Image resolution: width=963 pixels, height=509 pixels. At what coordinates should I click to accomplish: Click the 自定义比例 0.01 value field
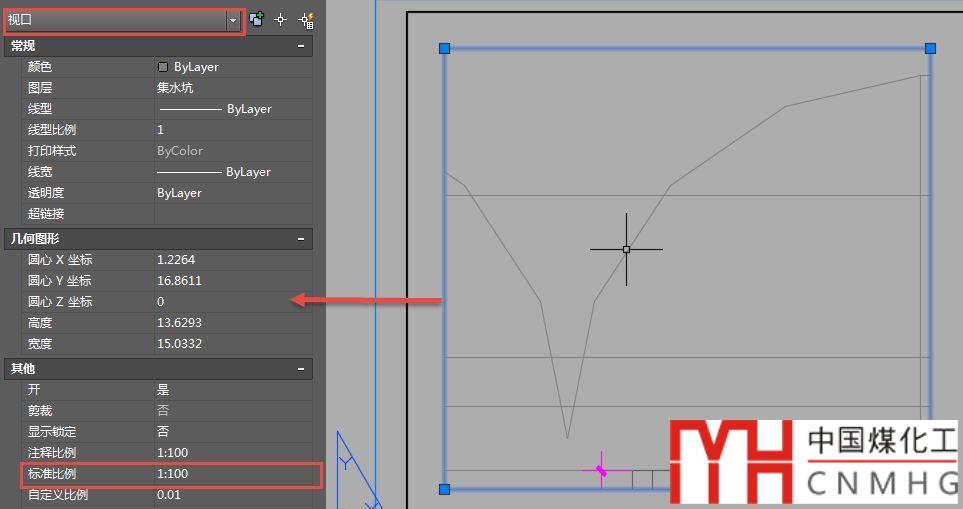point(232,495)
